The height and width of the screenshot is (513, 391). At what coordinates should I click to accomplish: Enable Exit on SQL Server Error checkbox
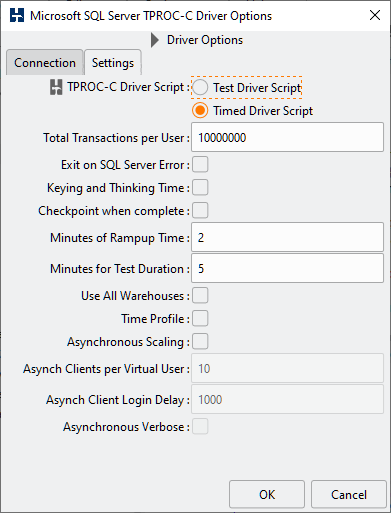point(200,165)
